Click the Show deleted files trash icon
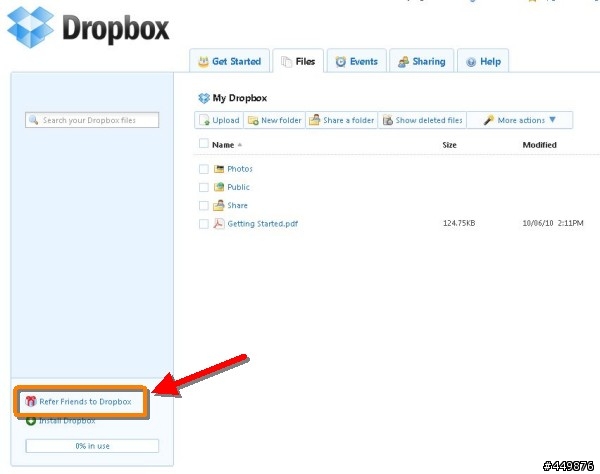 click(388, 120)
